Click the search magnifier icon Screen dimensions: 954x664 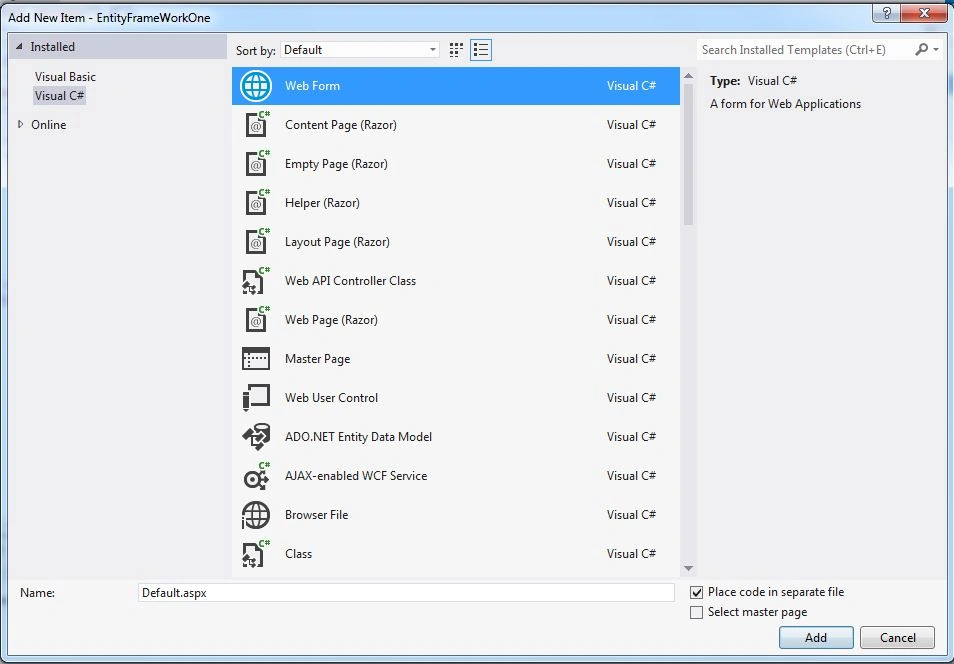[922, 49]
